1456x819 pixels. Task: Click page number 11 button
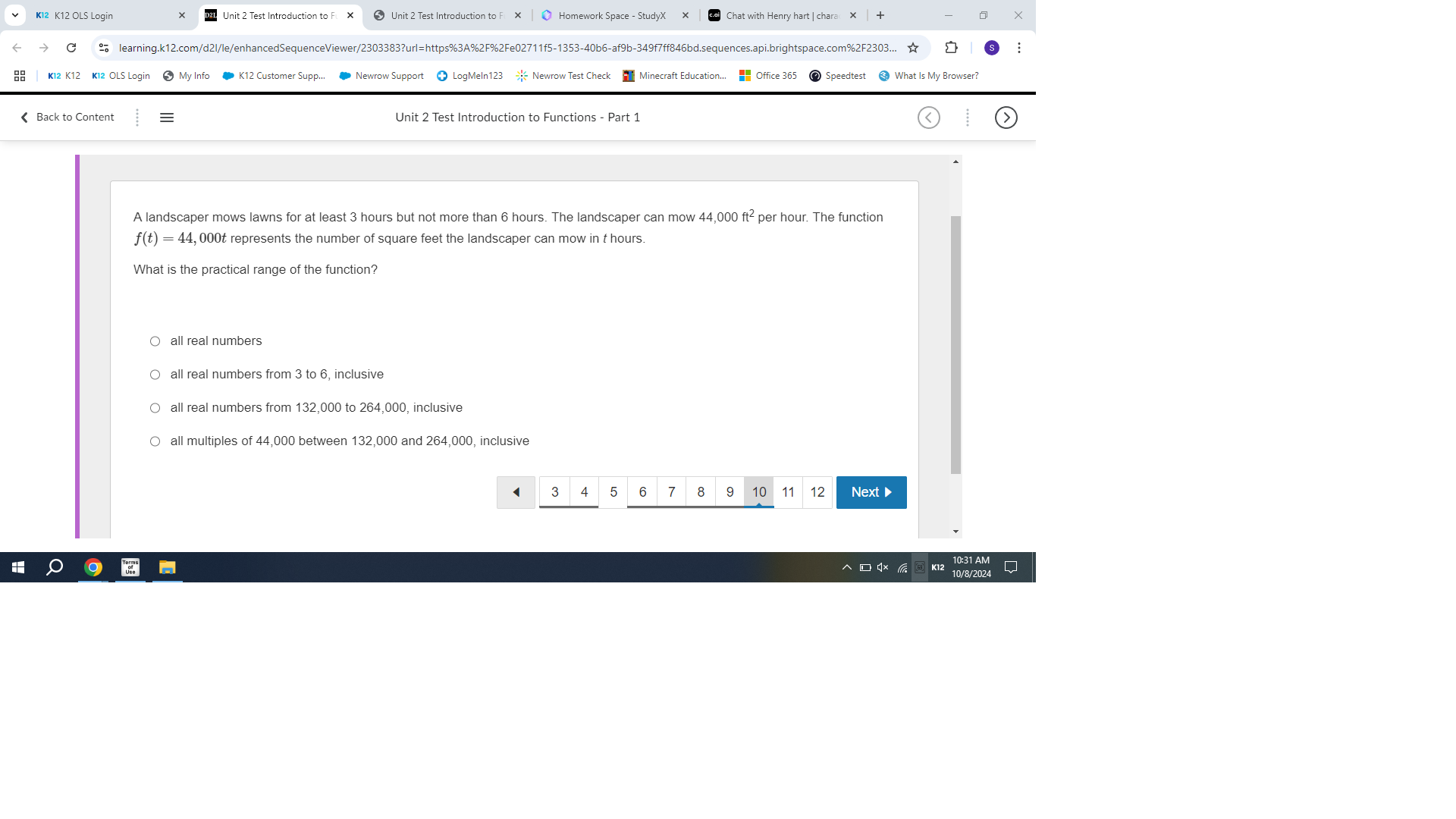(788, 491)
